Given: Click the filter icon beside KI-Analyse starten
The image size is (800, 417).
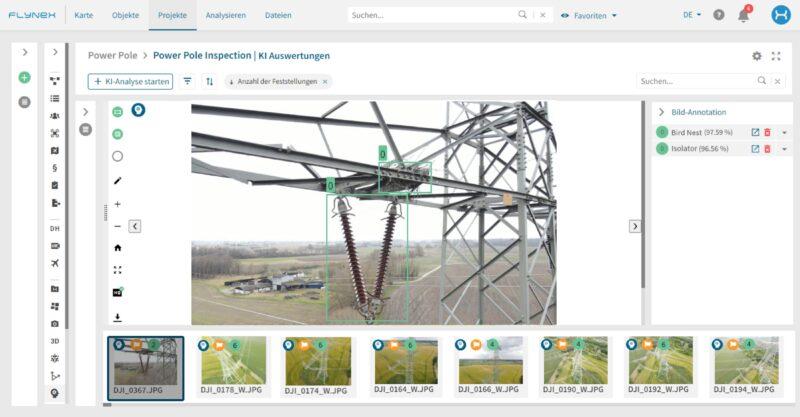Looking at the screenshot, I should click(x=188, y=81).
